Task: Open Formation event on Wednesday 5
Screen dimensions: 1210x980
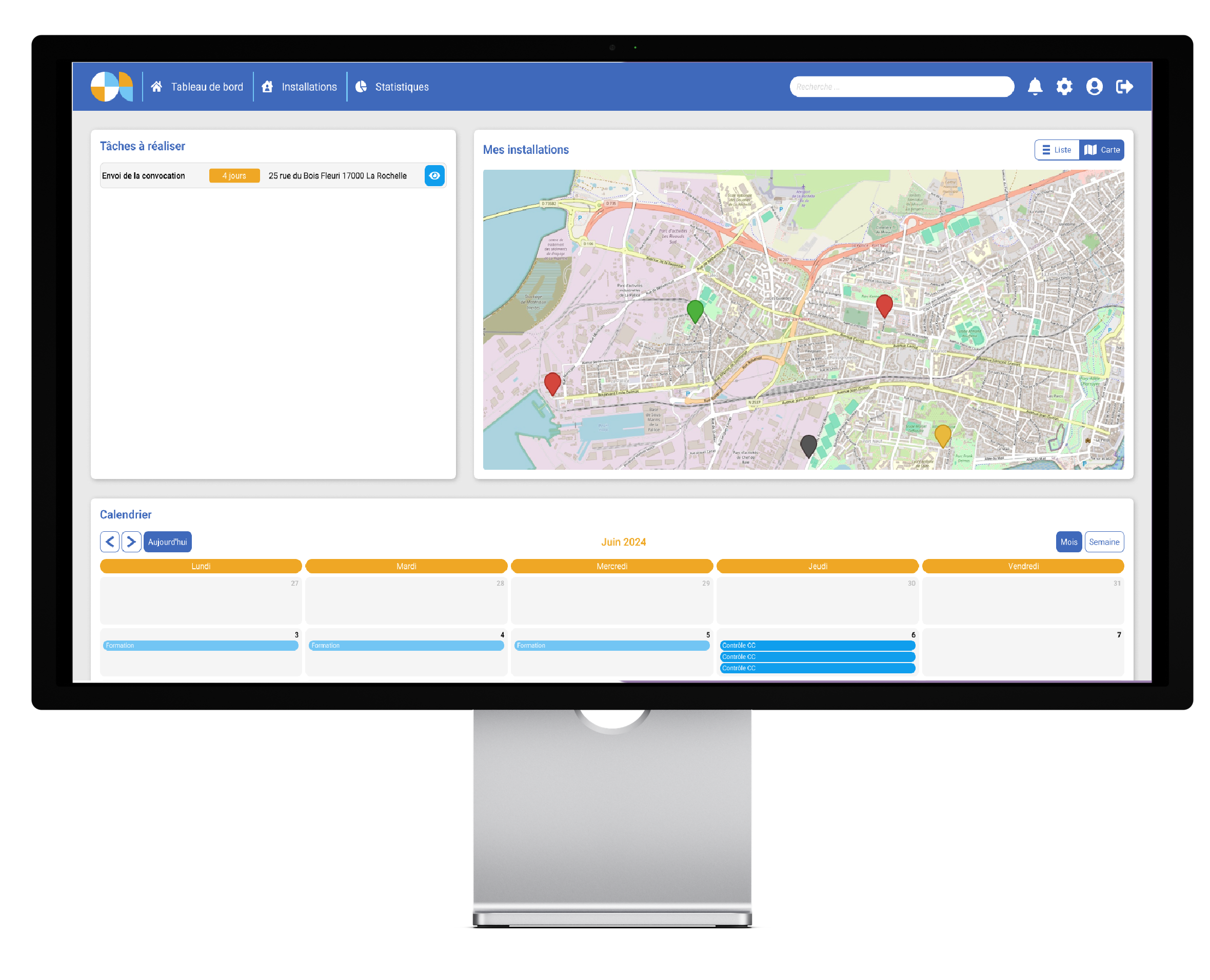Action: [611, 645]
